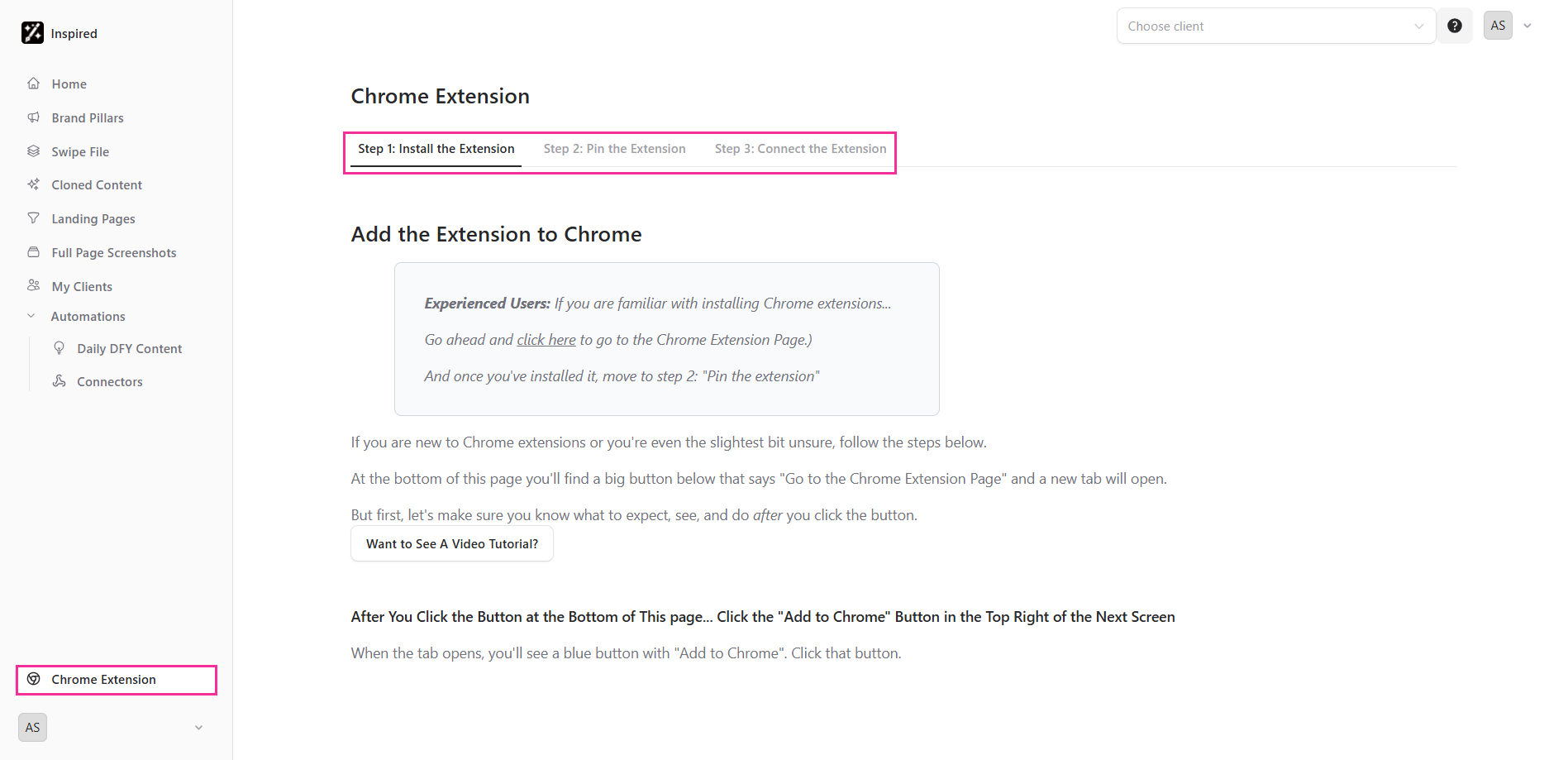Click the Brand Pillars megaphone icon
The width and height of the screenshot is (1568, 760).
[34, 117]
